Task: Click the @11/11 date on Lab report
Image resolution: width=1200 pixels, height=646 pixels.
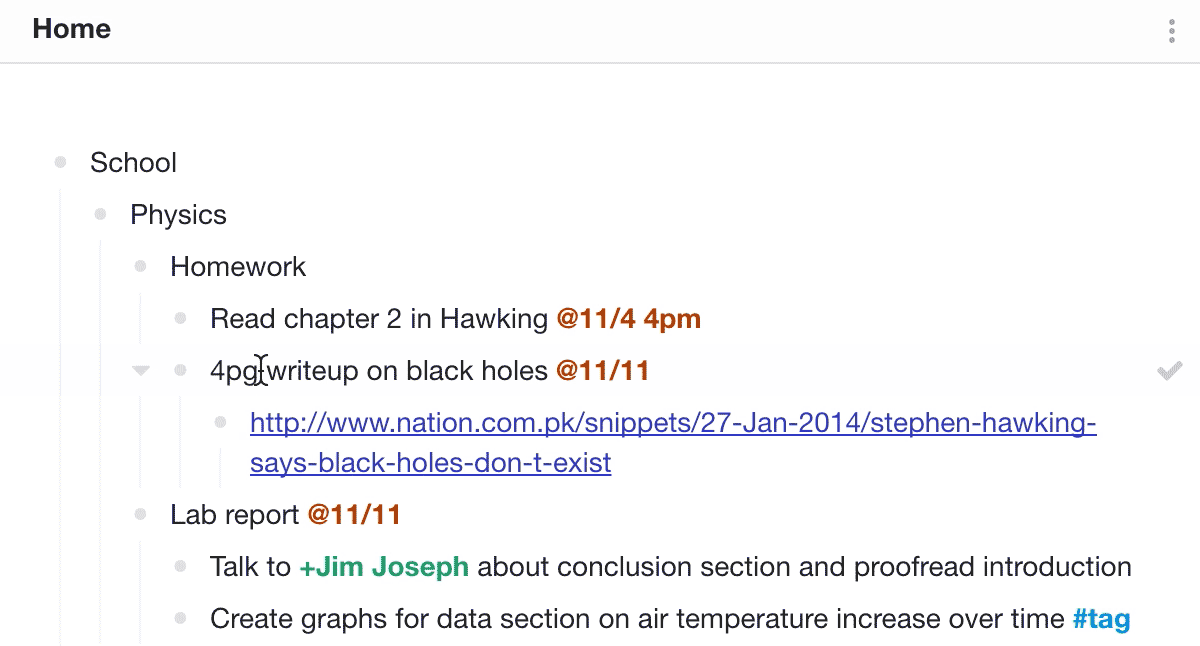Action: [354, 515]
